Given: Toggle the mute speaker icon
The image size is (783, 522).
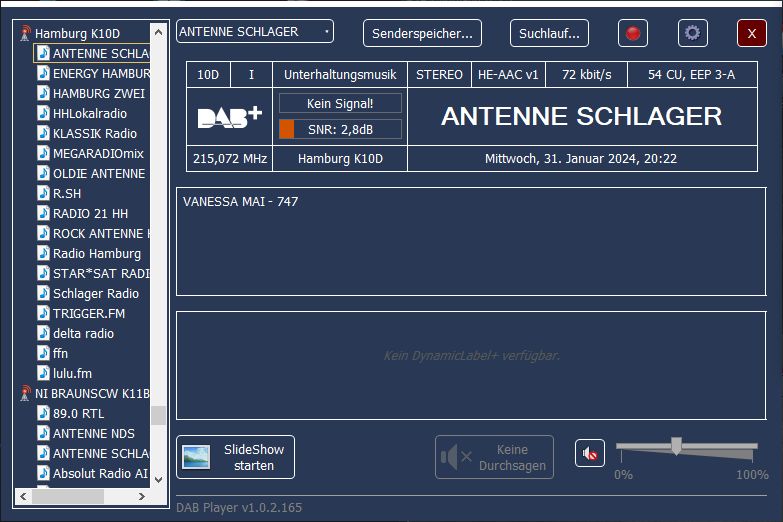Looking at the screenshot, I should (x=590, y=454).
